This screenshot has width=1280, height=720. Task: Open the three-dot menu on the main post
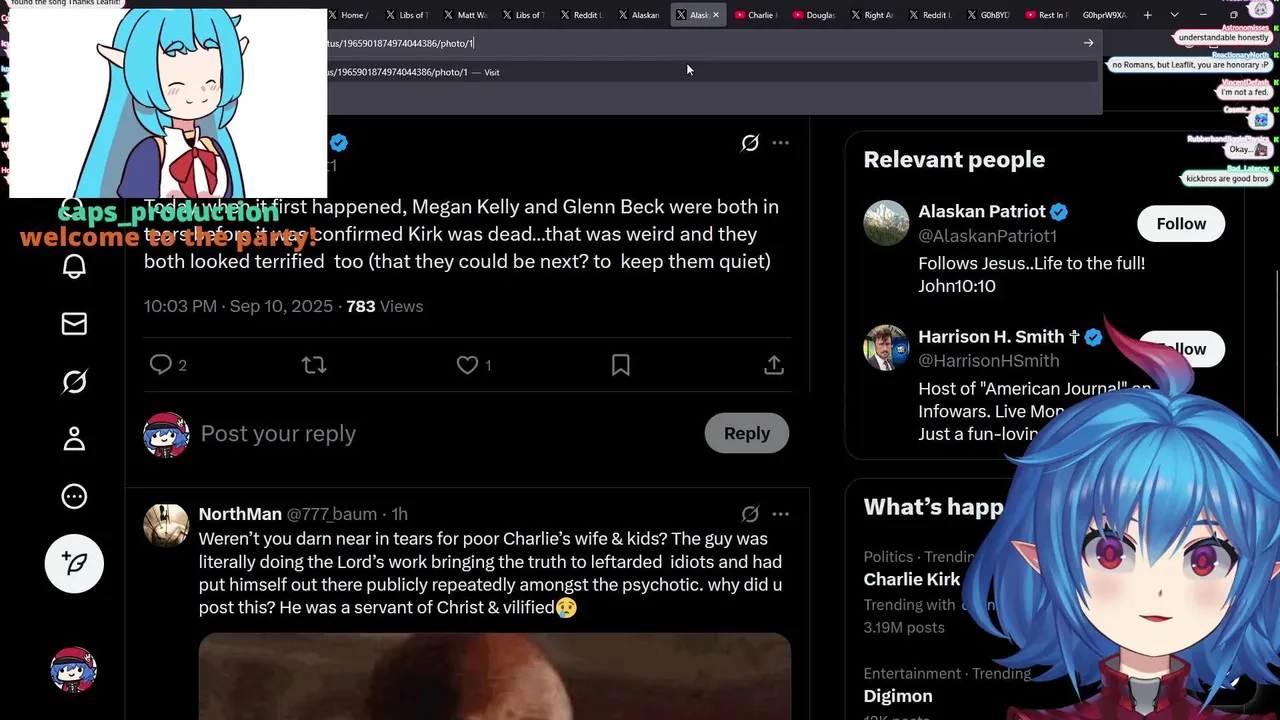[x=781, y=143]
